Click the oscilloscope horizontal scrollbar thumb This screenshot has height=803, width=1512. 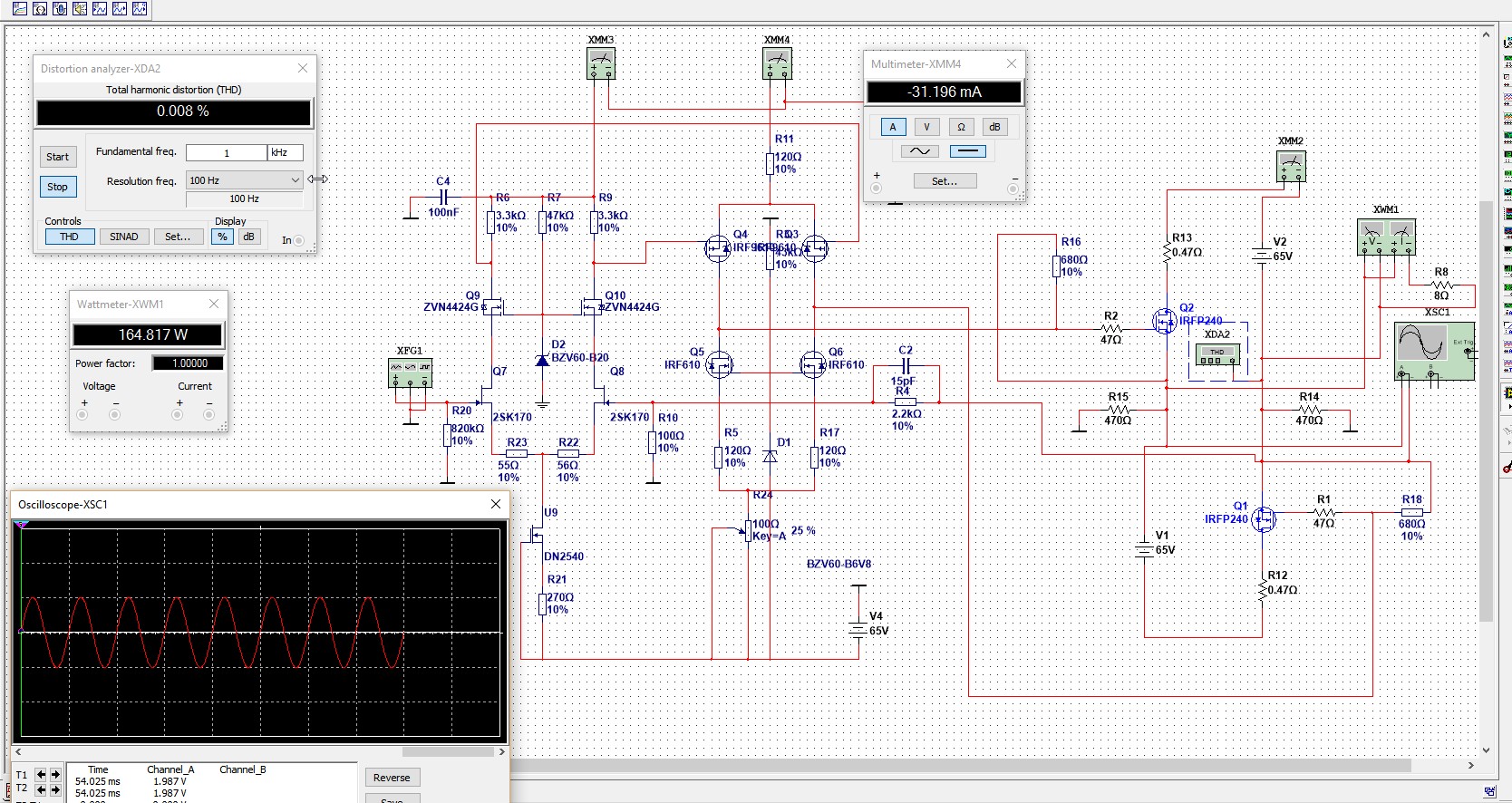[448, 752]
